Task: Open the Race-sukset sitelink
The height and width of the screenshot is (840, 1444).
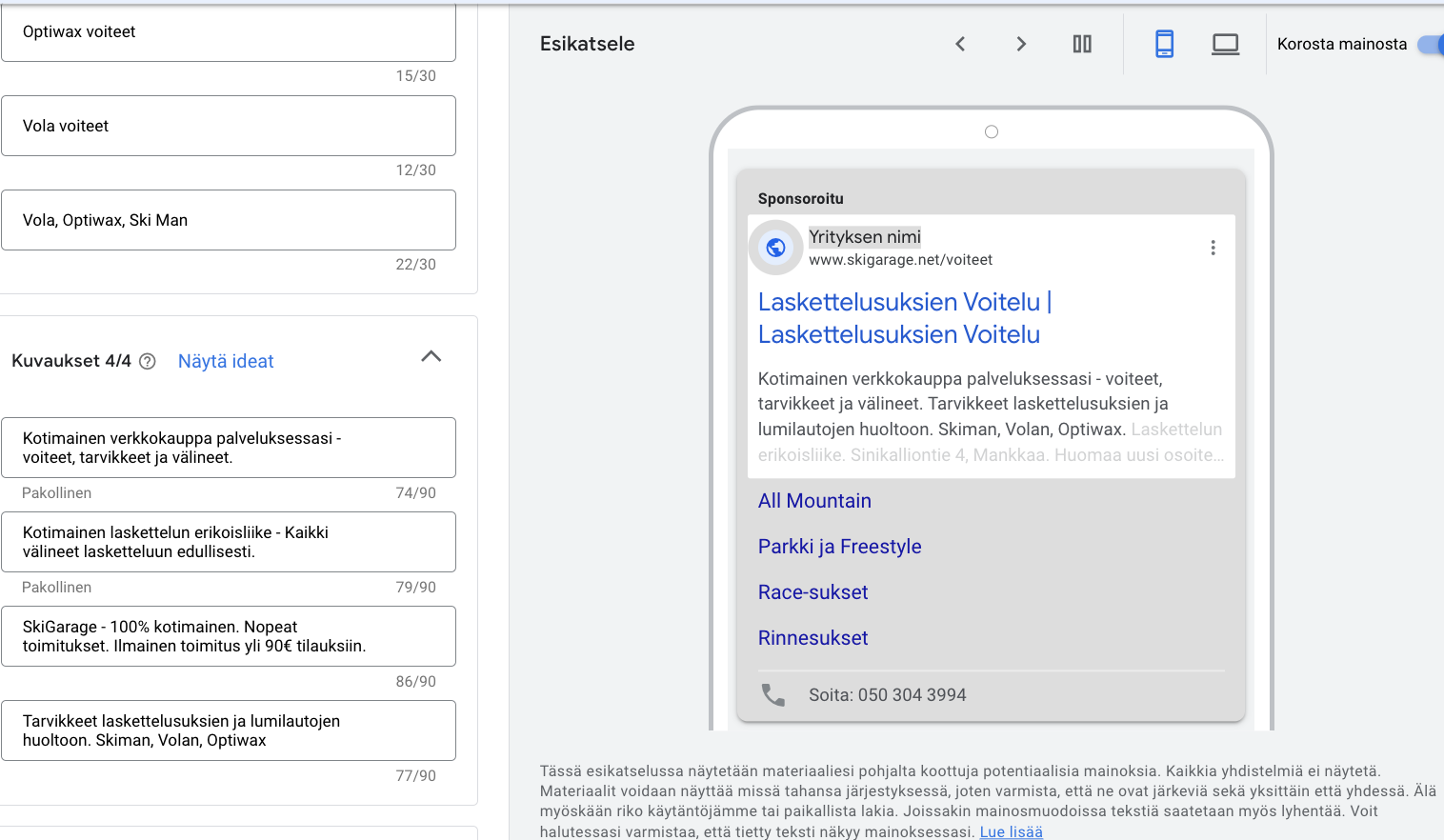Action: pos(812,592)
